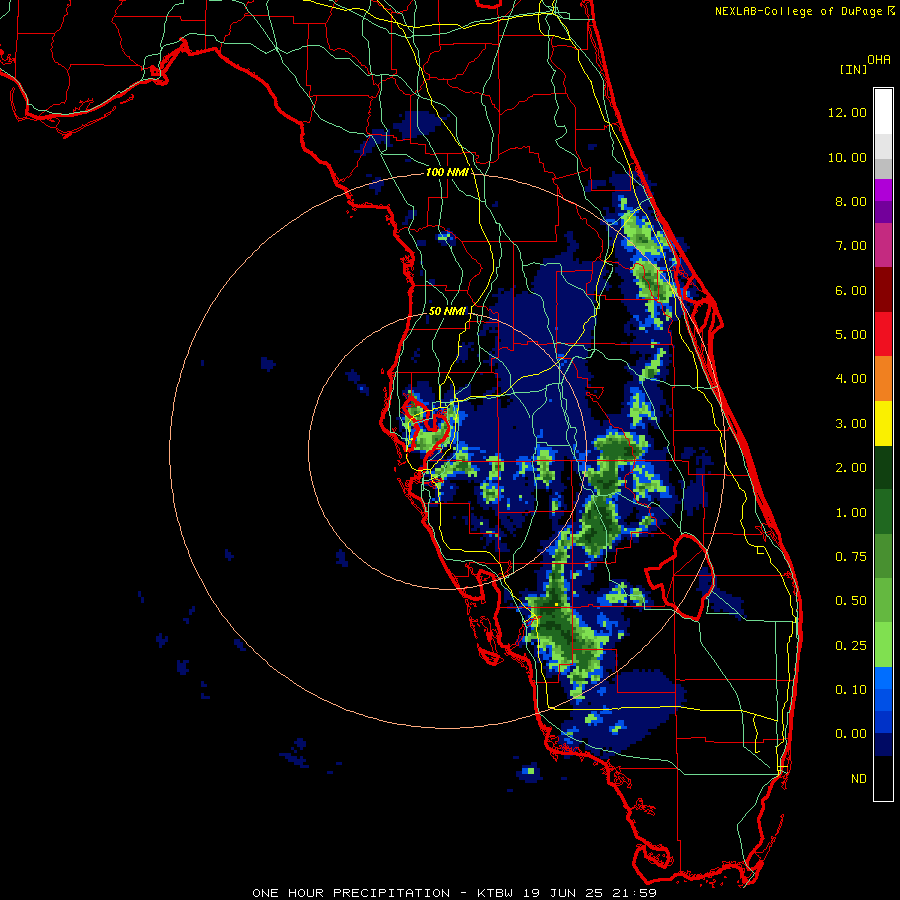Screen dimensions: 900x900
Task: Click the ND scale label
Action: pyautogui.click(x=859, y=779)
